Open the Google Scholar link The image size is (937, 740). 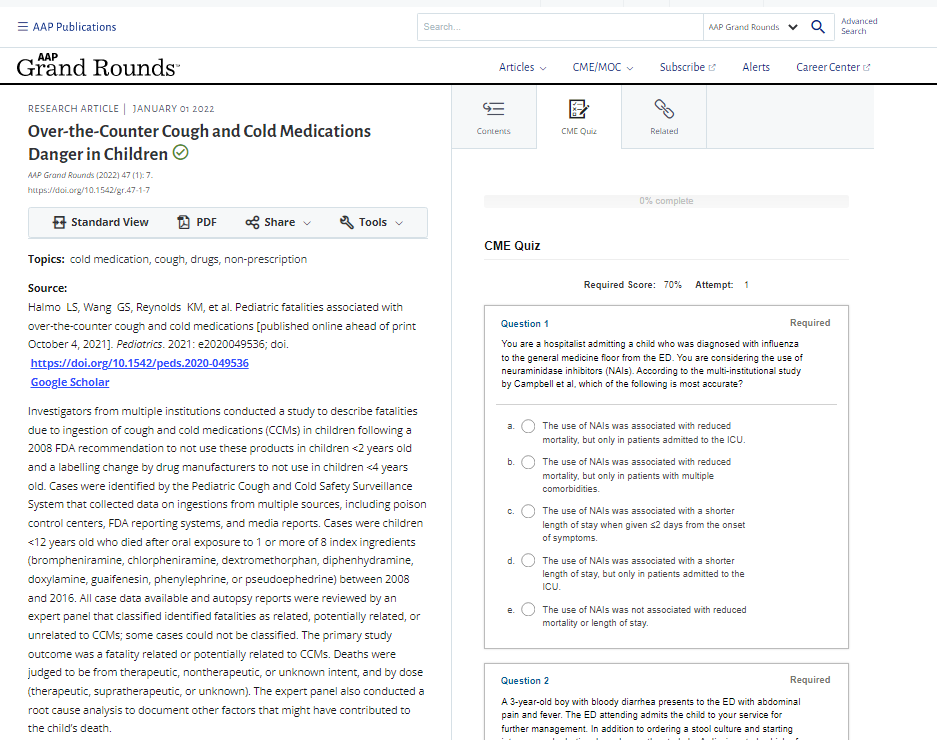(70, 382)
